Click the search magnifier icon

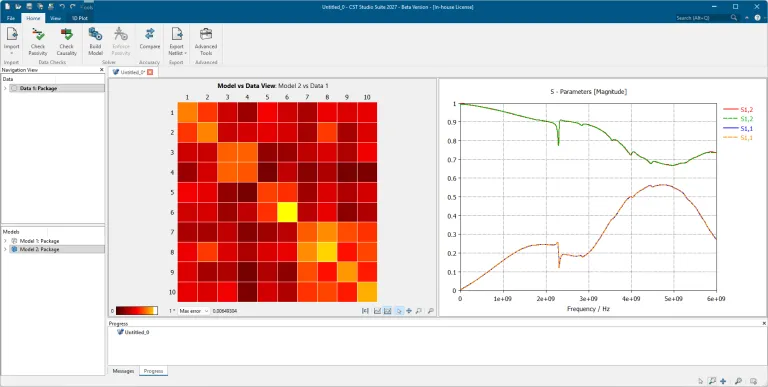[x=734, y=18]
